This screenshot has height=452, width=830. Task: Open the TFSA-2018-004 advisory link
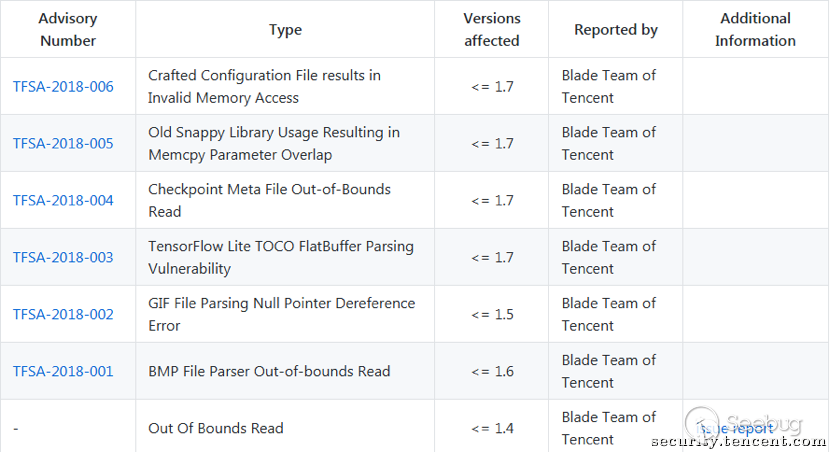click(x=63, y=201)
